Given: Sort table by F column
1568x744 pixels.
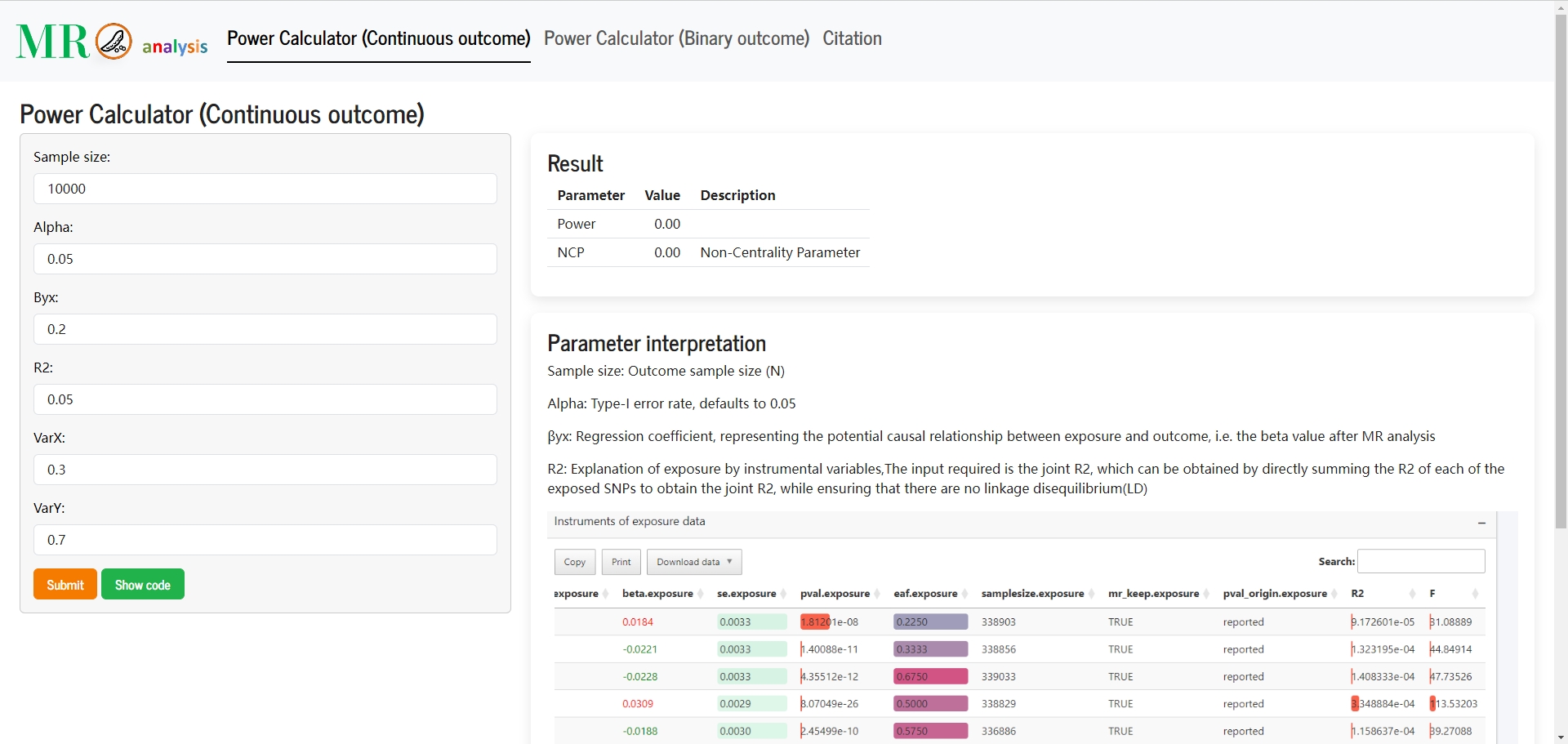Looking at the screenshot, I should (1454, 594).
